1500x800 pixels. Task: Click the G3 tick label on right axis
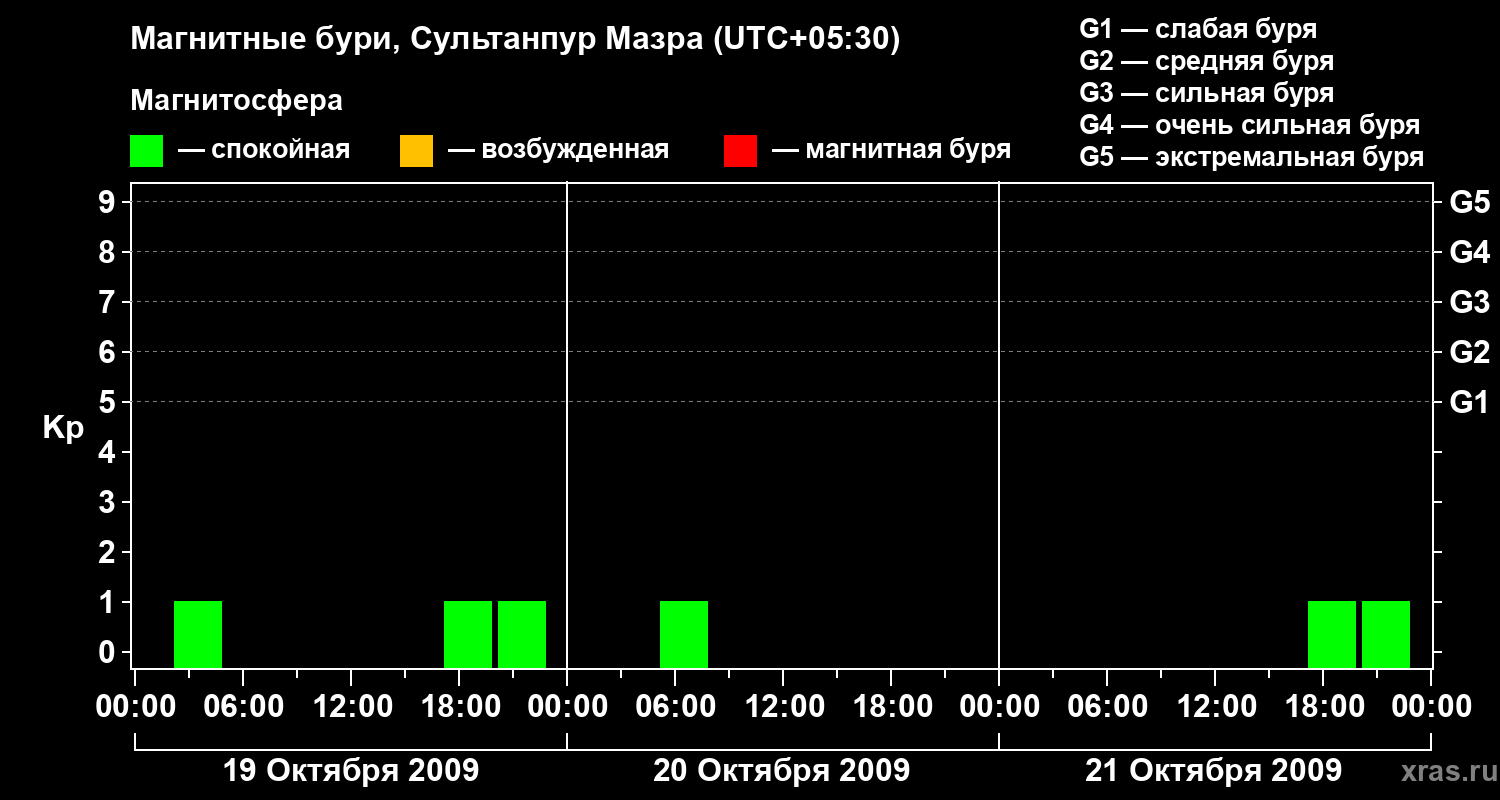[1470, 302]
